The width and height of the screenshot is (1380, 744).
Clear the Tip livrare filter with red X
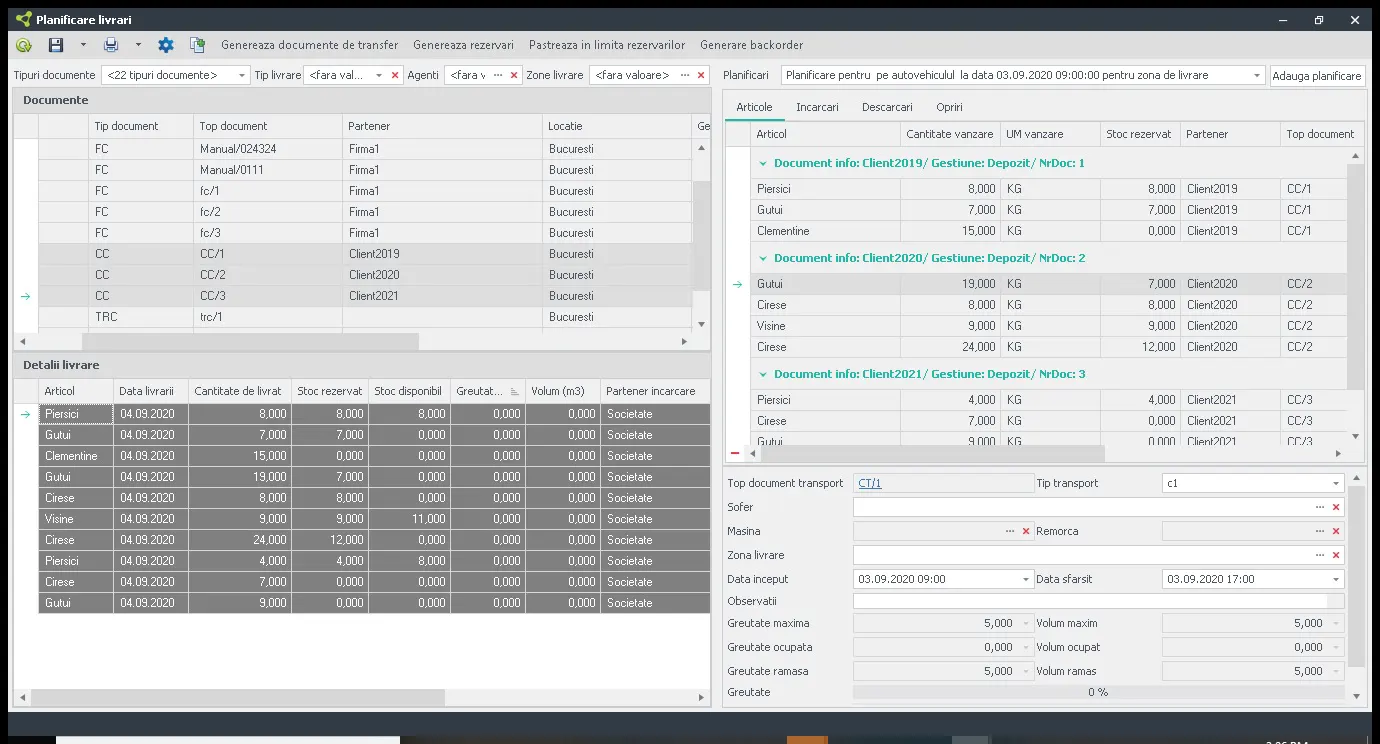395,75
